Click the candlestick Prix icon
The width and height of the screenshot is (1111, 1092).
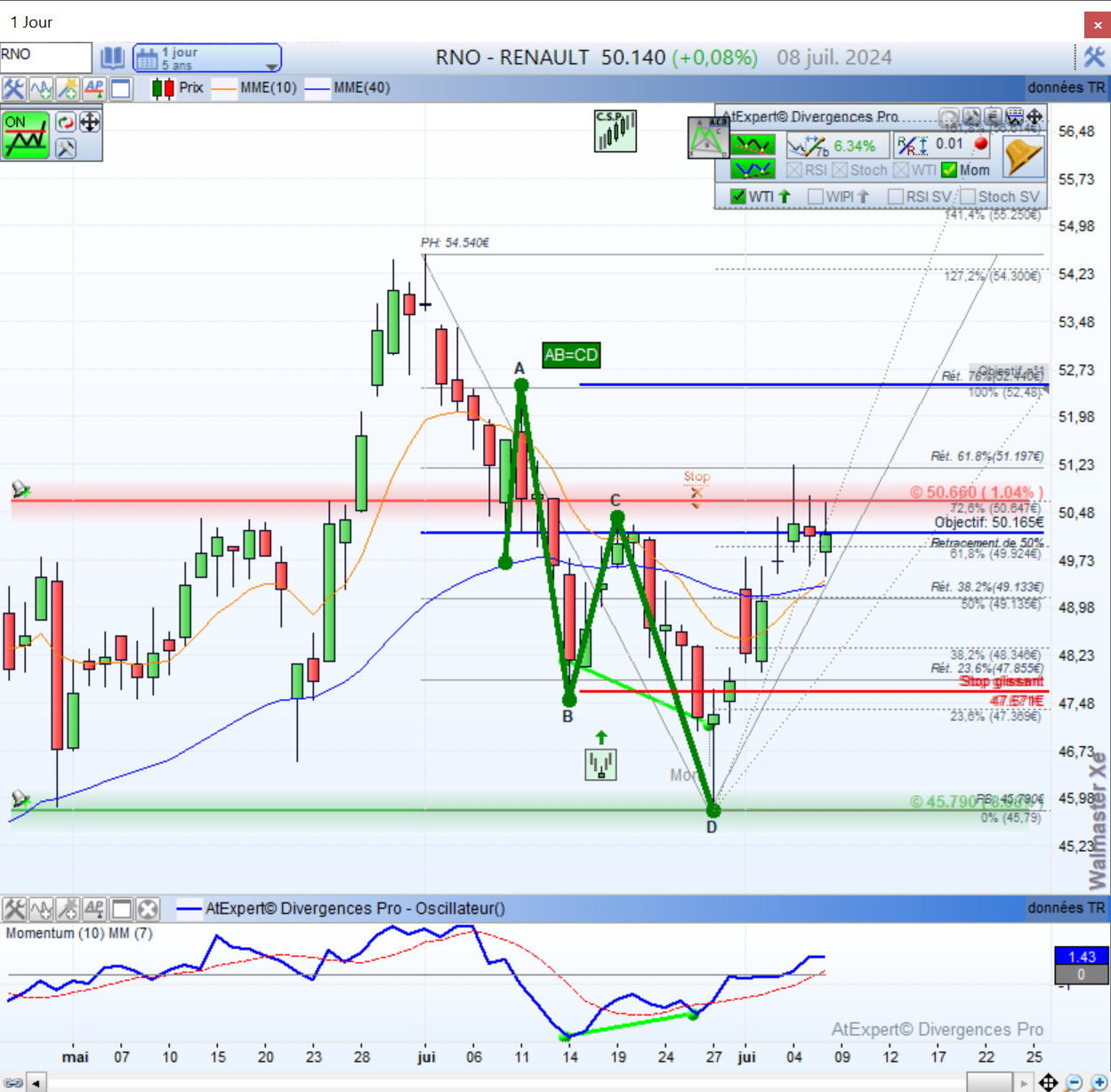coord(163,88)
